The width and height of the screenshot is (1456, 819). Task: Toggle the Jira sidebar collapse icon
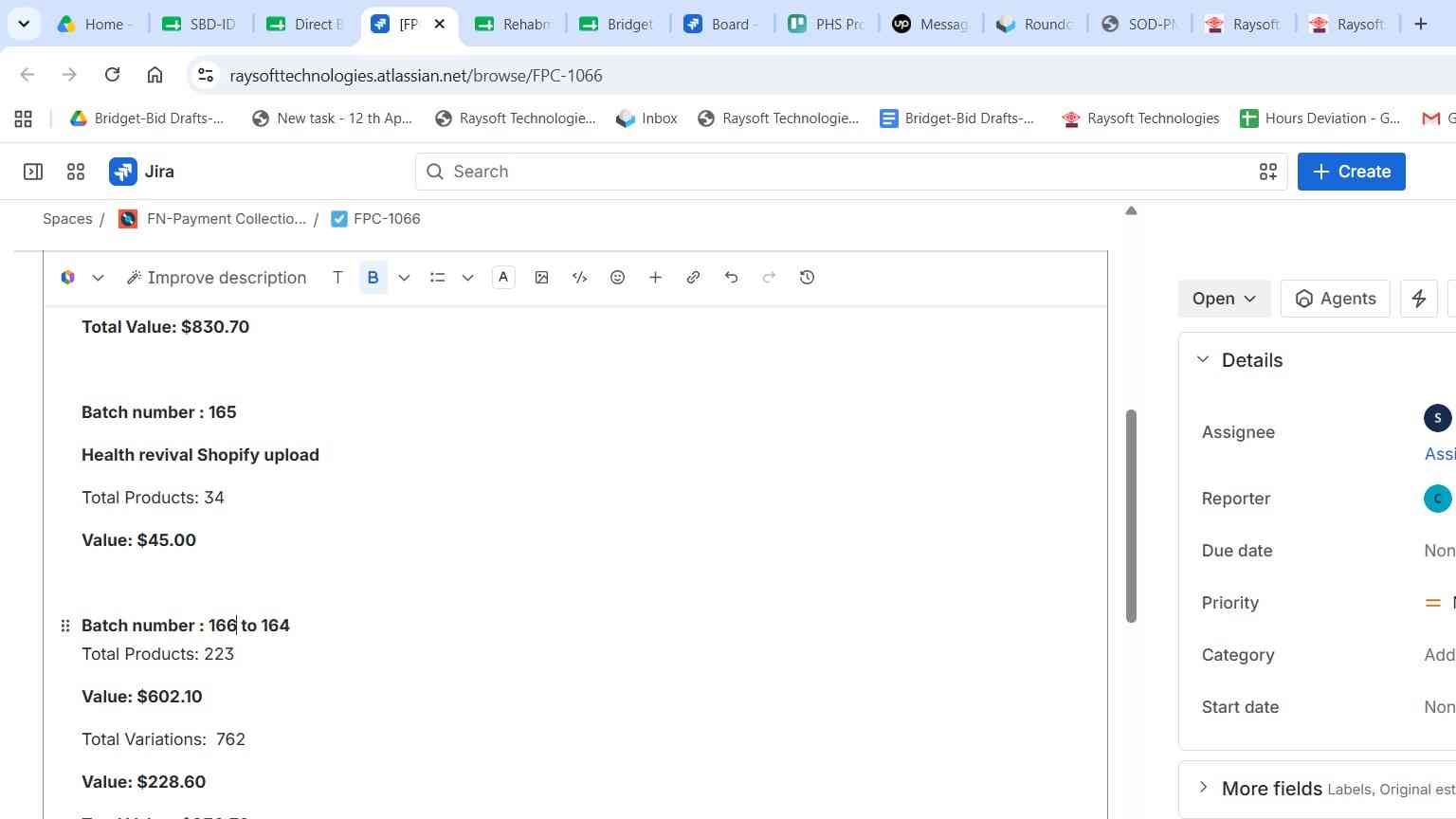pos(33,172)
